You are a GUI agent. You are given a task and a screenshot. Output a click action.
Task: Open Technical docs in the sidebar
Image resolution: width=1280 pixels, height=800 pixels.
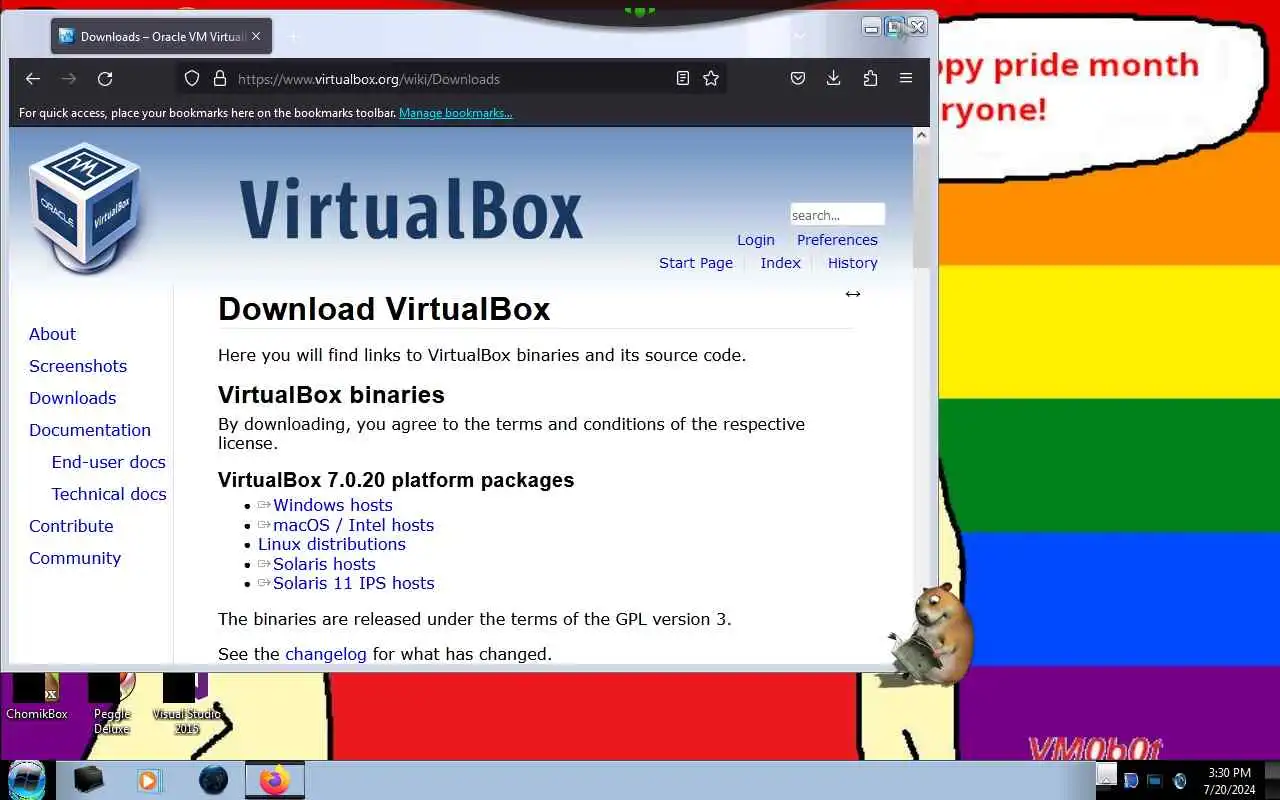point(109,494)
